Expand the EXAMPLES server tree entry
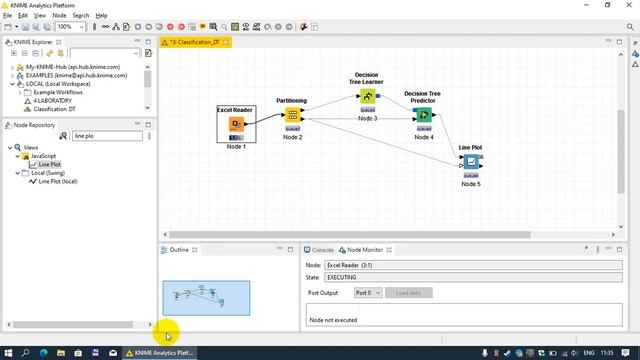640x360 pixels. (x=12, y=76)
